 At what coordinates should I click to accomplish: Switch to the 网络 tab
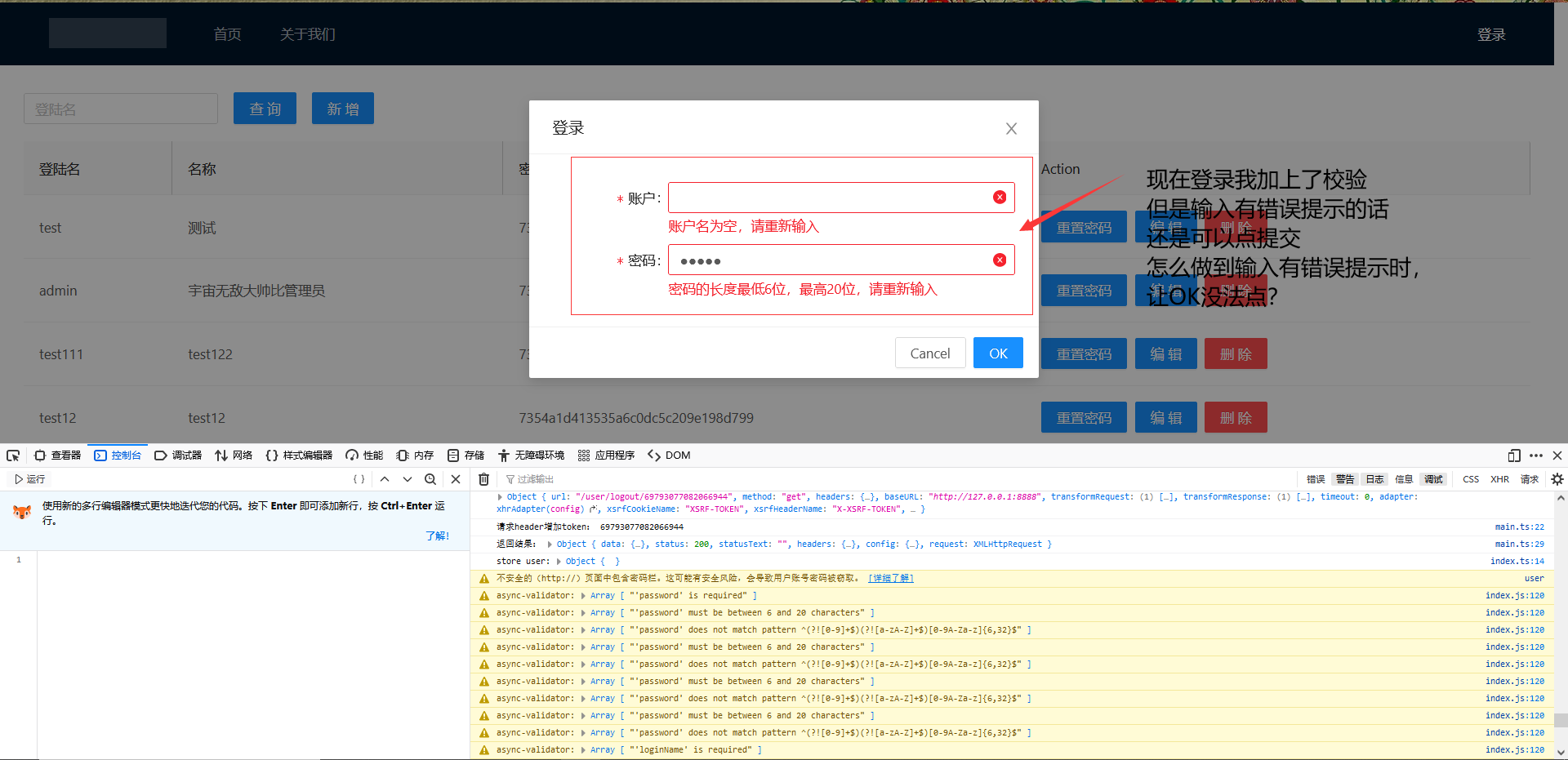click(x=234, y=456)
